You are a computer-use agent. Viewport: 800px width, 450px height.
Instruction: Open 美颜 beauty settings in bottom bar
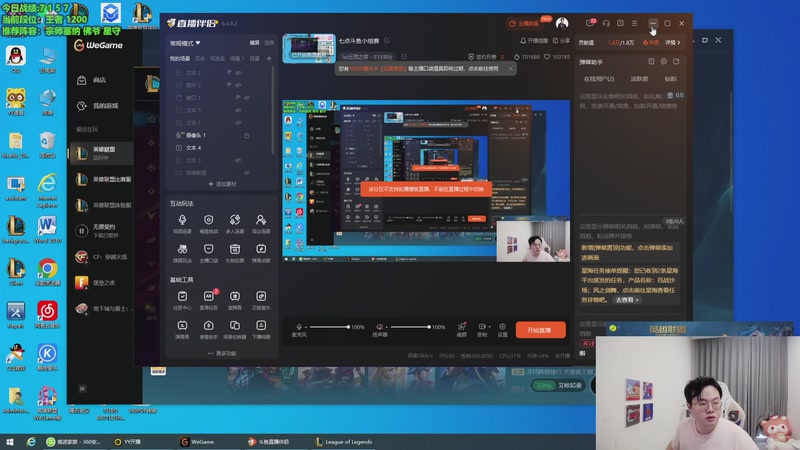[461, 329]
